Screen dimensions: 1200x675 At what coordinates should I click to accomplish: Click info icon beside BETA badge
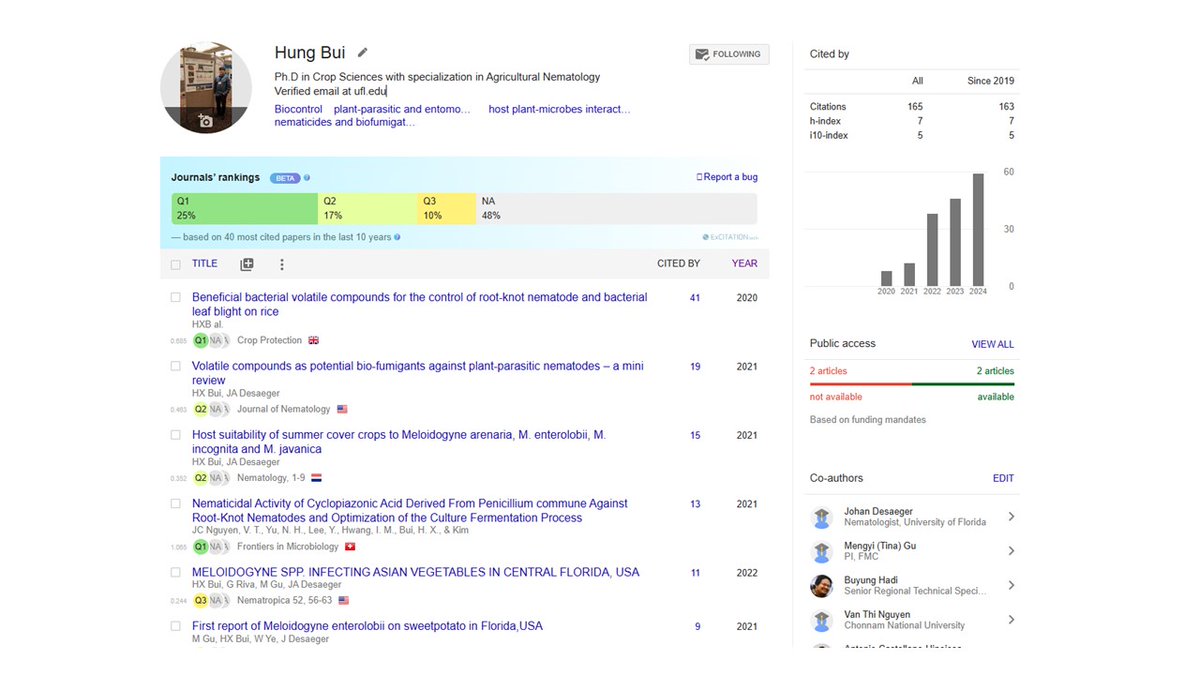[x=306, y=178]
